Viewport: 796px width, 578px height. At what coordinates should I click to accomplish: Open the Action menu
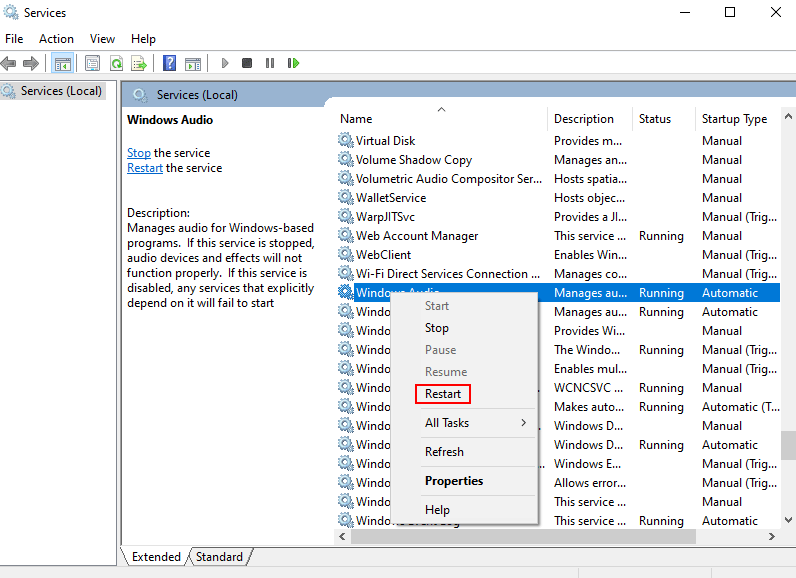tap(56, 39)
